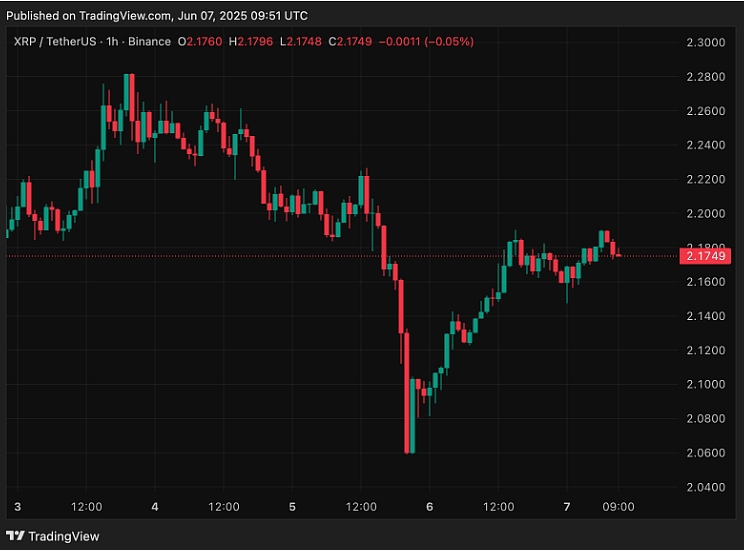Viewport: 744px width, 550px height.
Task: Select the green candle peaking near 2.2800
Action: click(126, 93)
